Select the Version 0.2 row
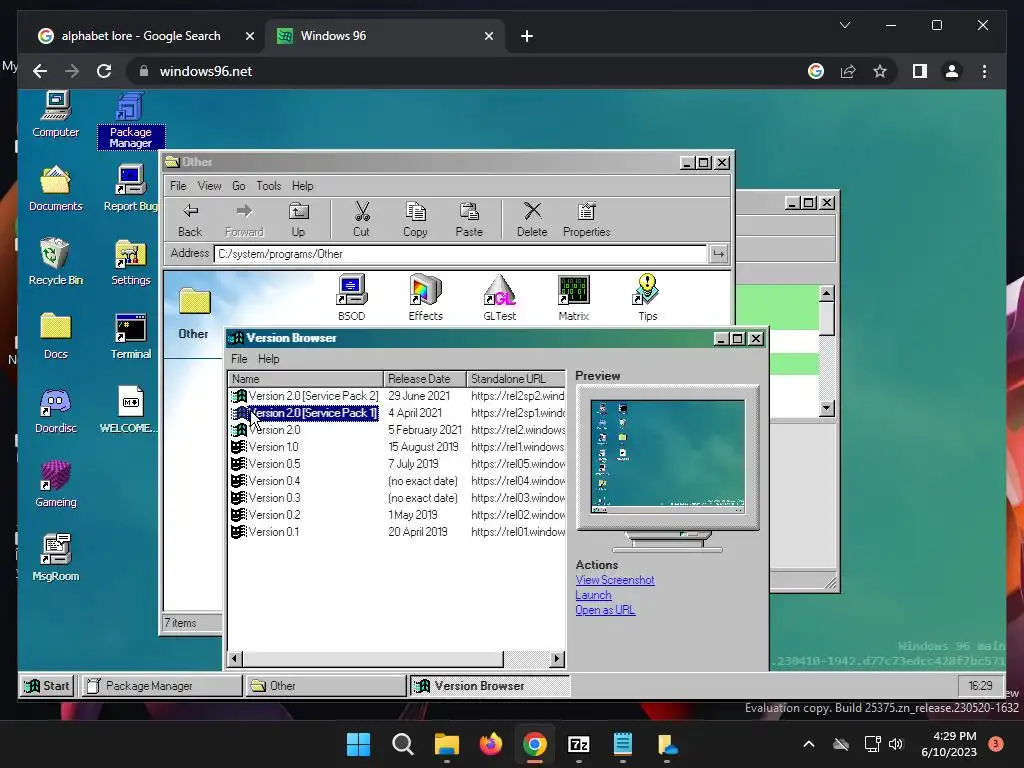 pos(397,515)
